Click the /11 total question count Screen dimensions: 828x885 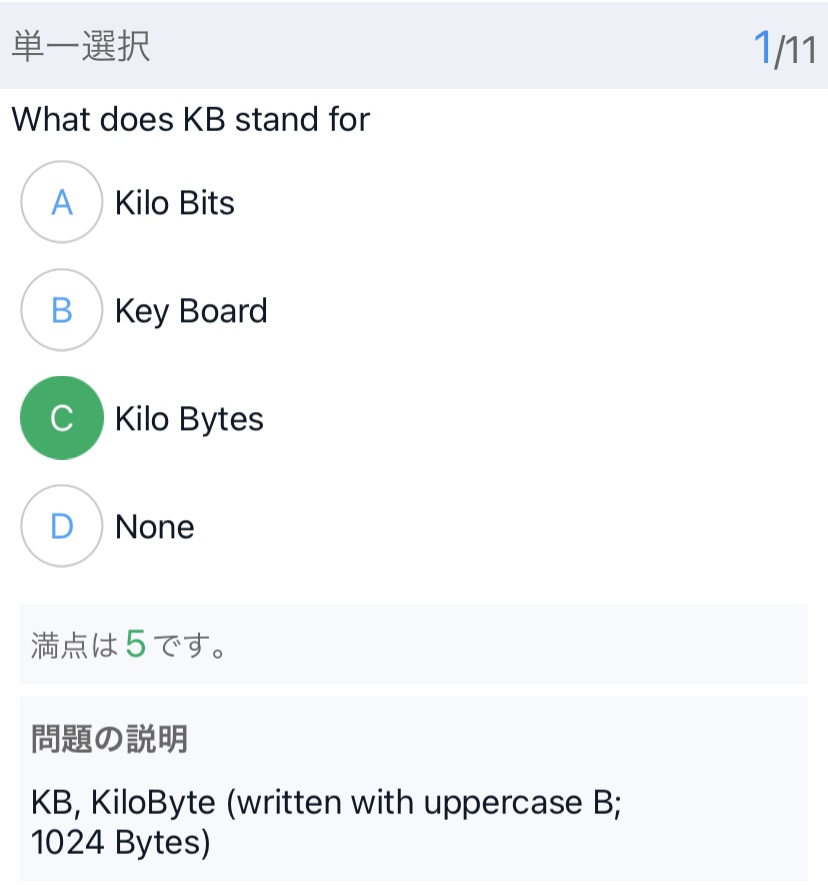(x=796, y=50)
